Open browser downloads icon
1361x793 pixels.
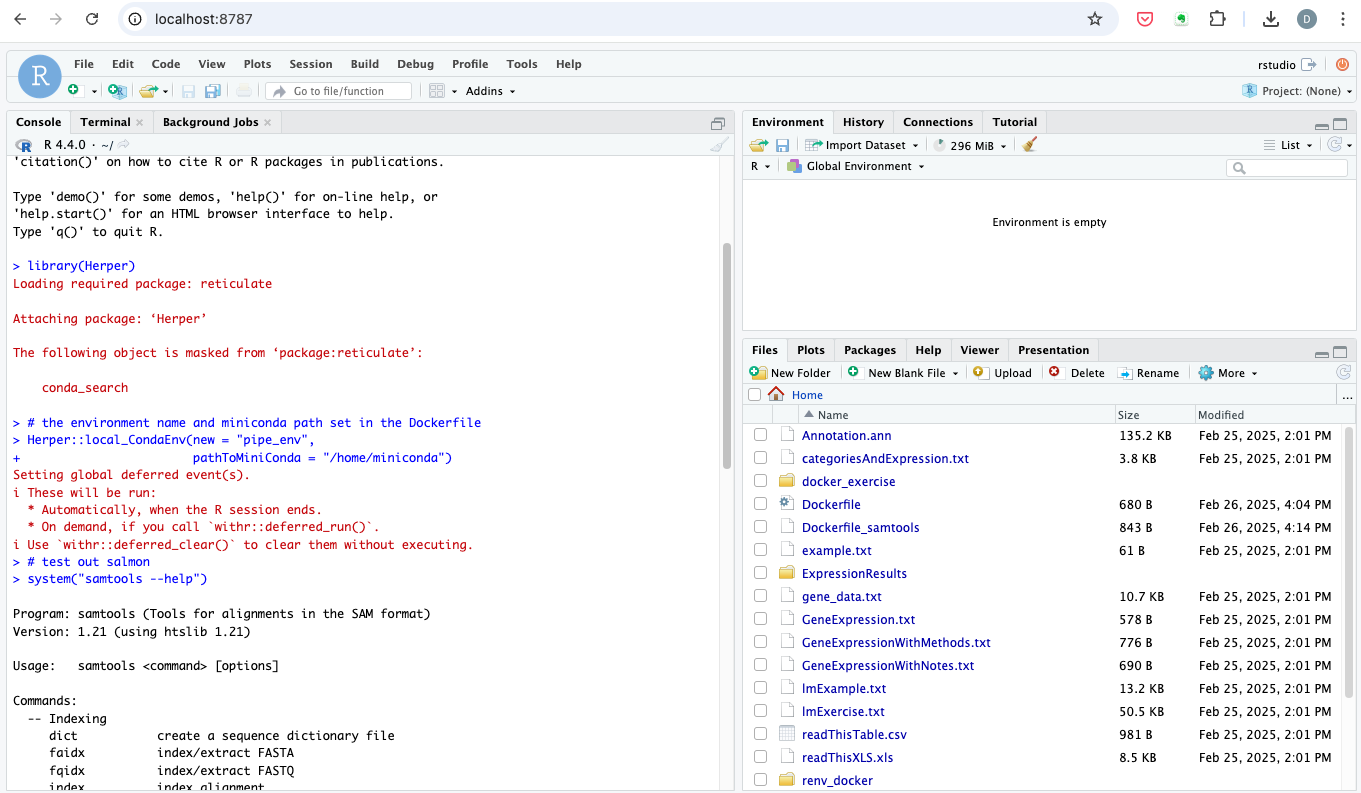1271,19
